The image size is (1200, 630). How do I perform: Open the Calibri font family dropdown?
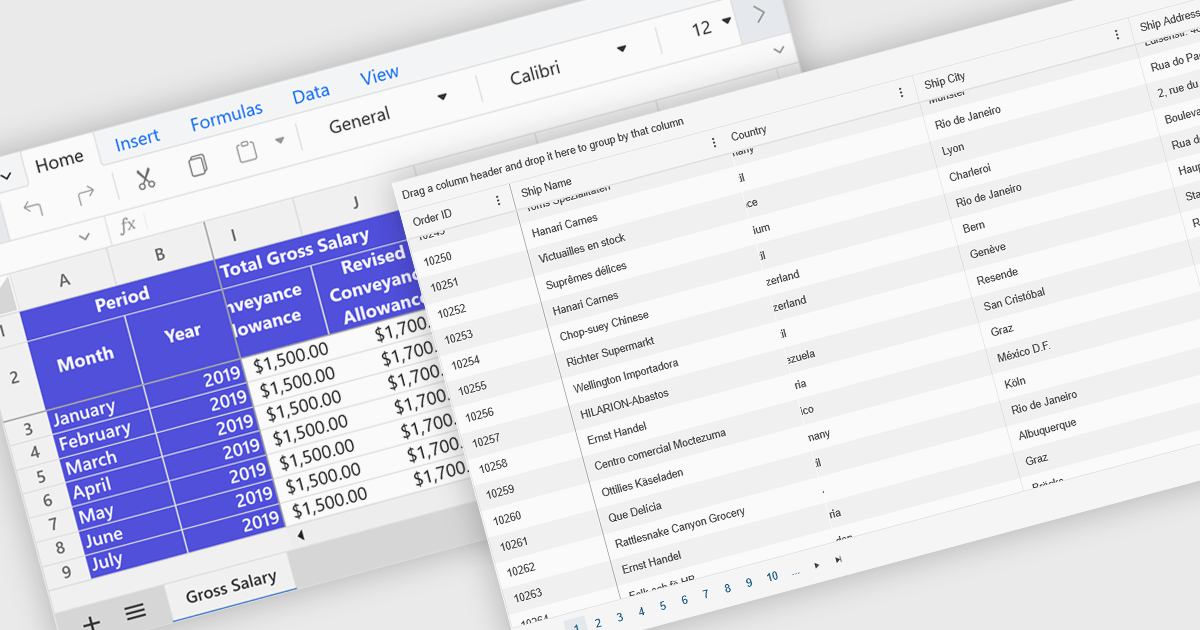[x=621, y=48]
